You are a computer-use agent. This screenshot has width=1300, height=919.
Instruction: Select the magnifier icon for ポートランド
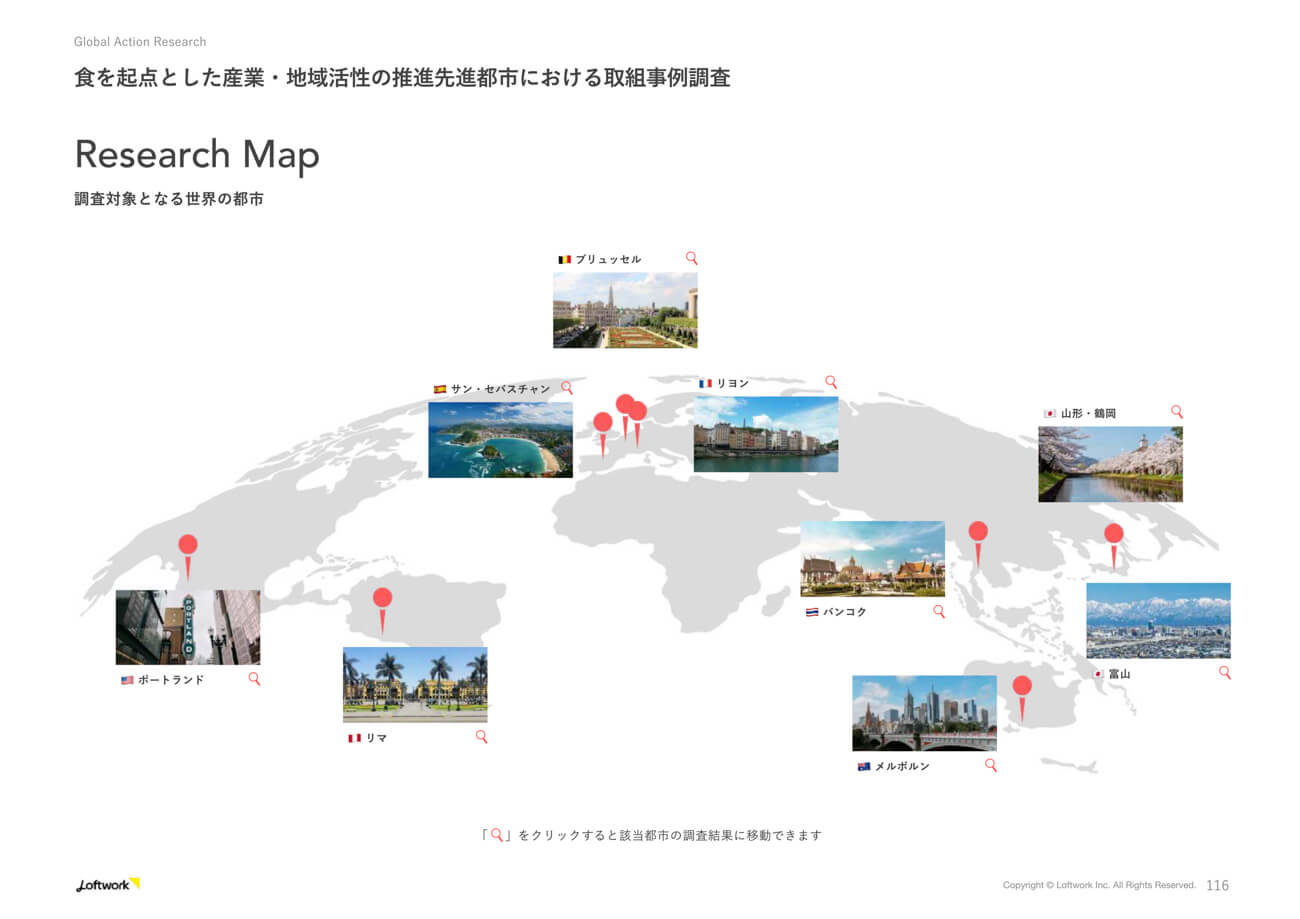pyautogui.click(x=255, y=679)
